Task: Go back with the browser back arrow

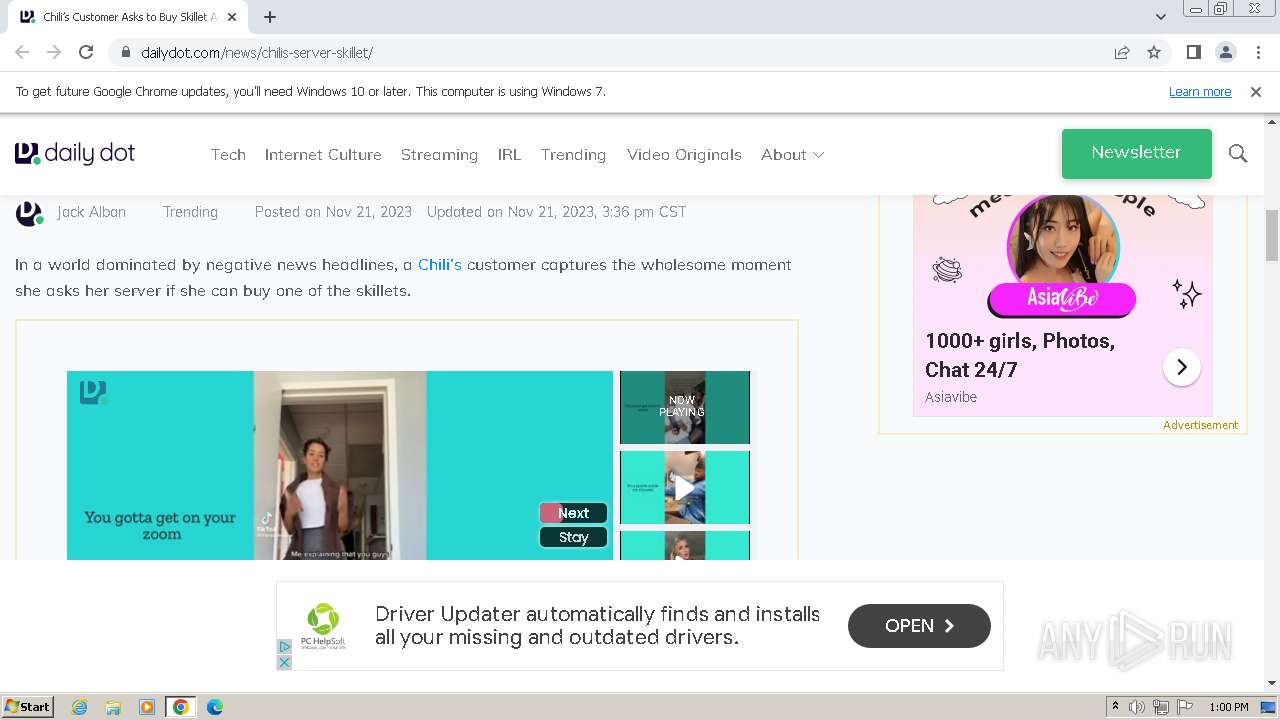Action: [x=22, y=52]
